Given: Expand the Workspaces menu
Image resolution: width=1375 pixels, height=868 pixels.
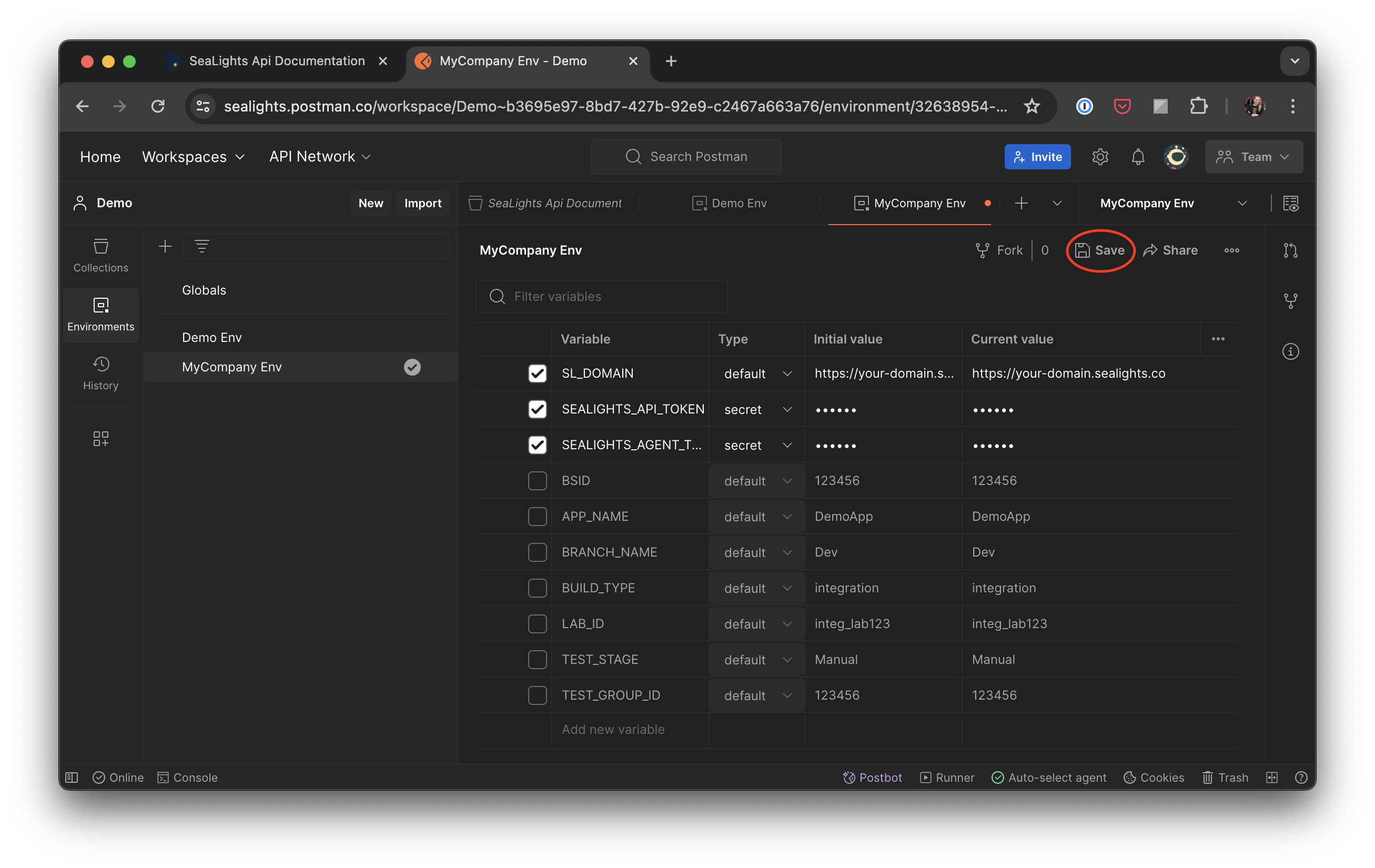Looking at the screenshot, I should [x=193, y=156].
